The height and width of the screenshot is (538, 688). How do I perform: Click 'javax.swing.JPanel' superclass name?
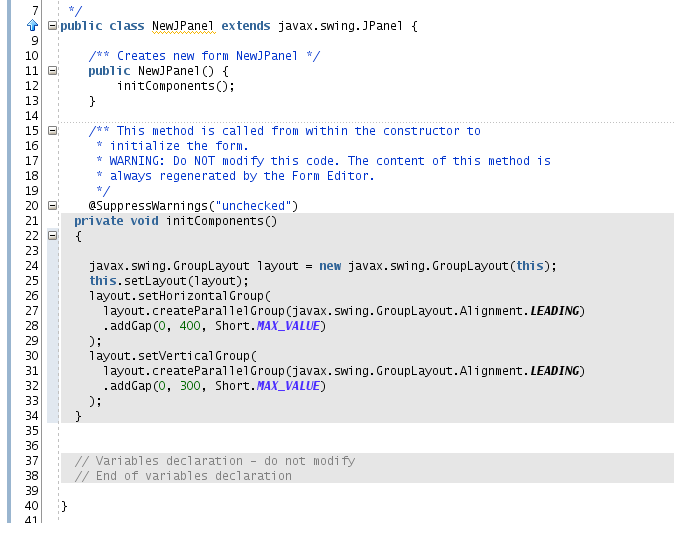pyautogui.click(x=340, y=26)
